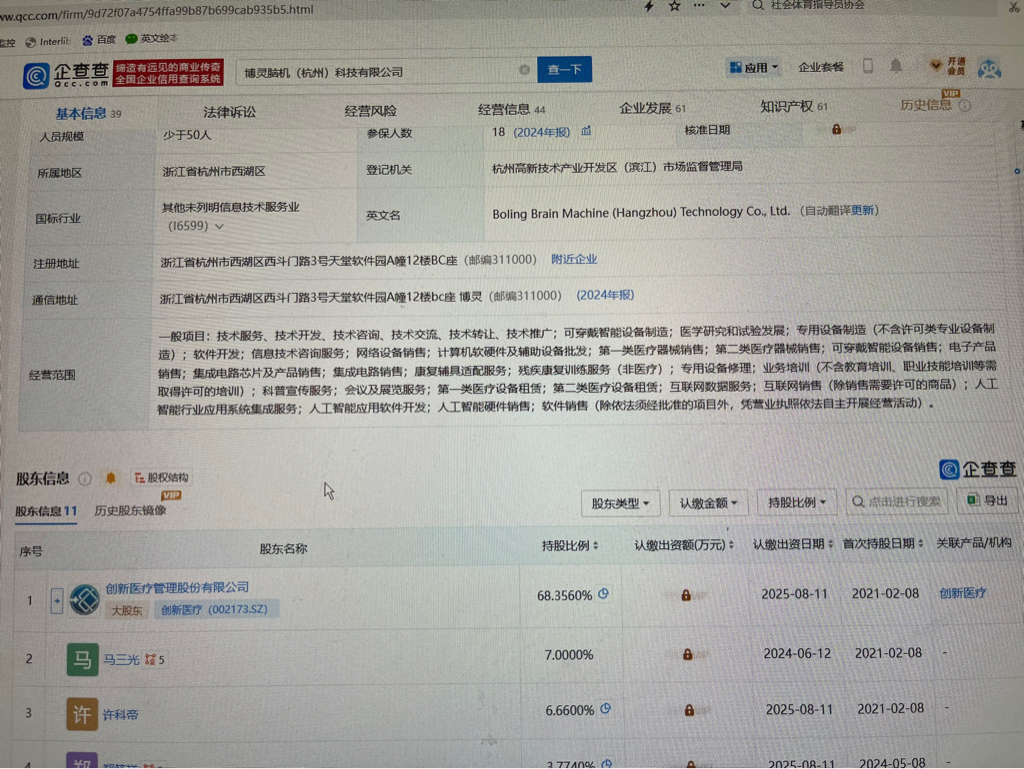The image size is (1024, 769).
Task: Click the lock icon in 马三光 row
Action: (x=688, y=653)
